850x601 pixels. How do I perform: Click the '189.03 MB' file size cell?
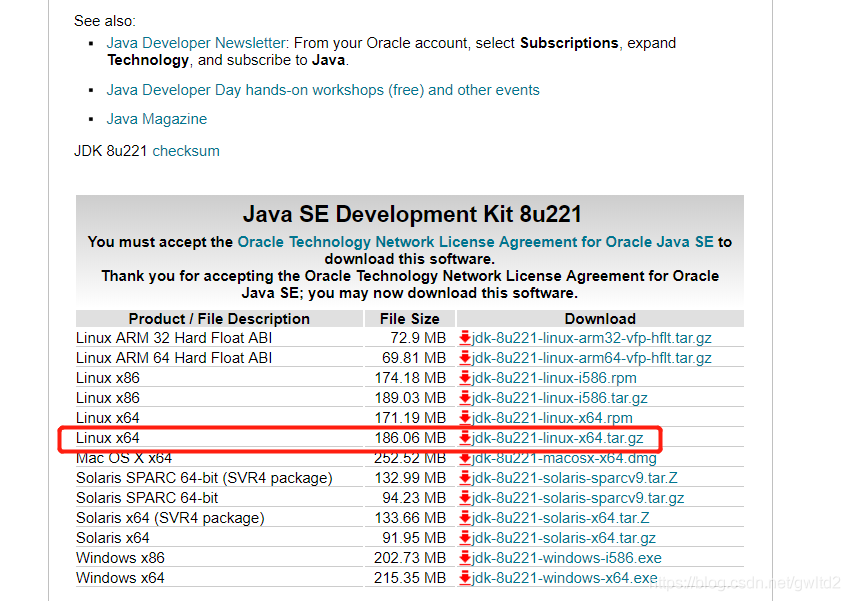[410, 398]
